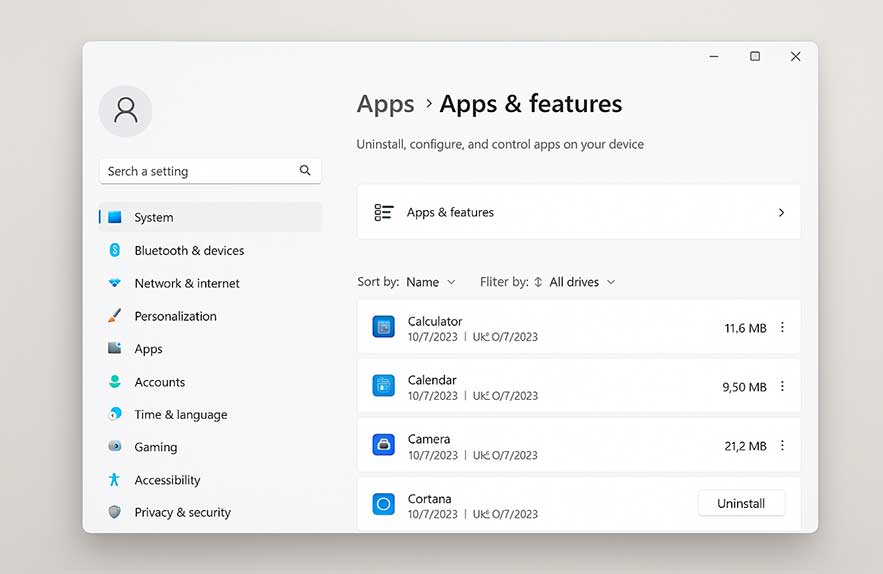This screenshot has height=574, width=883.
Task: Open Bluetooth & devices icon in sidebar
Action: coord(115,250)
